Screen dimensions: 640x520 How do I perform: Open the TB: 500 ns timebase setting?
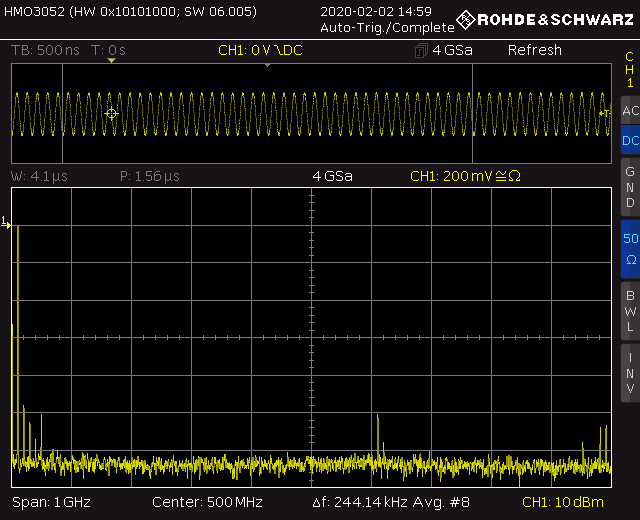(x=46, y=51)
